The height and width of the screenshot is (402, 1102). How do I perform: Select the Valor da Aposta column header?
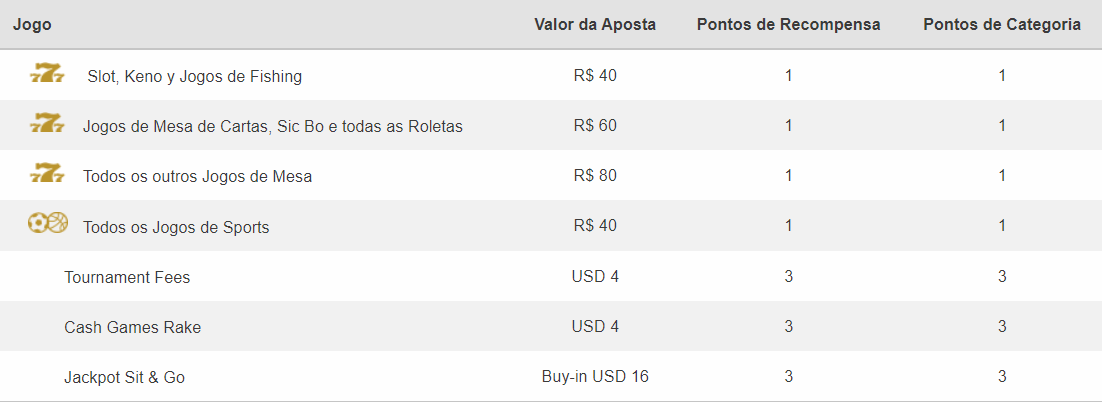(595, 25)
